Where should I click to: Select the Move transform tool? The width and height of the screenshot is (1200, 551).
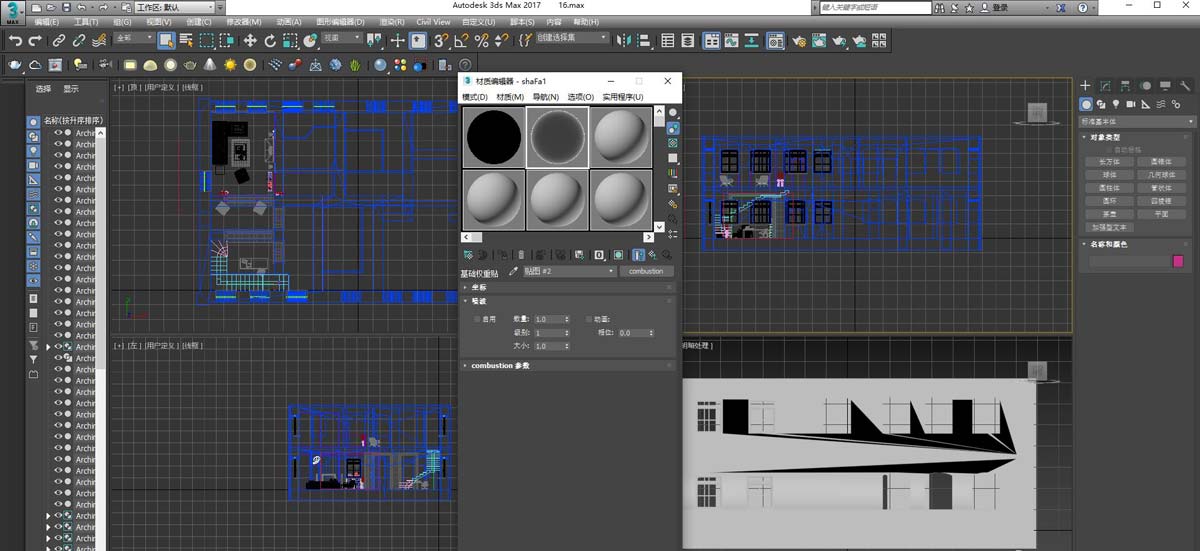point(250,41)
